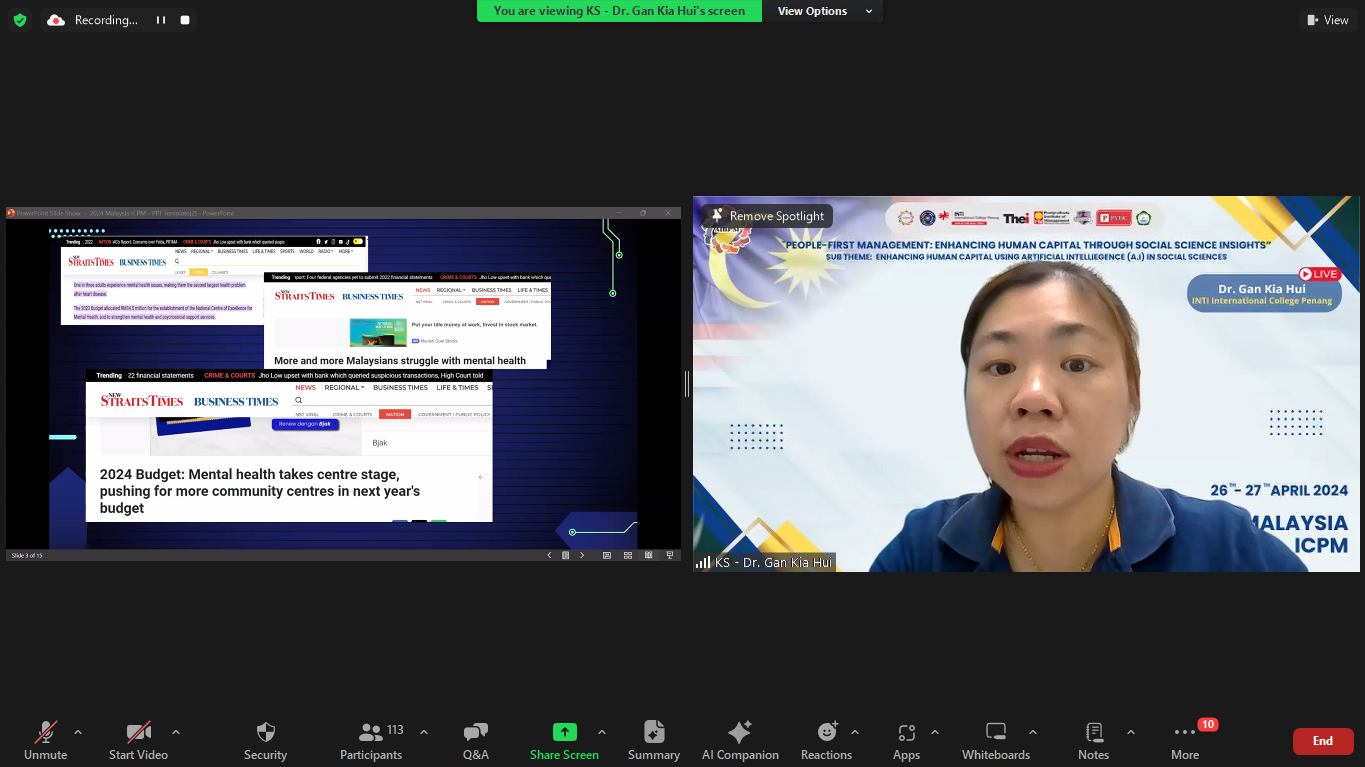Viewport: 1365px width, 767px height.
Task: Expand arrow beside Notes
Action: tap(1131, 732)
